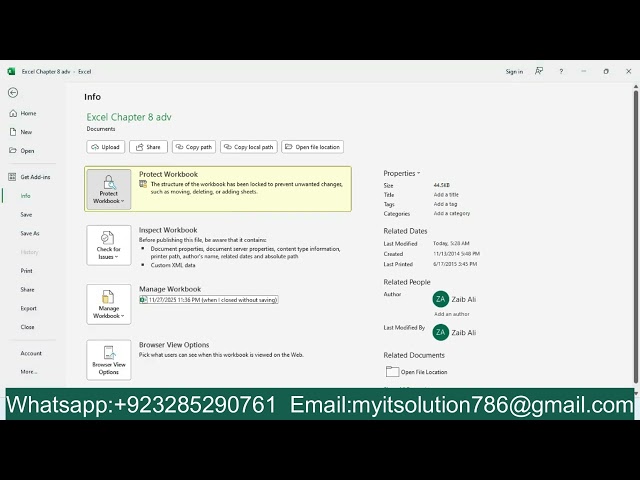Click Close in the sidebar
The height and width of the screenshot is (480, 640).
click(x=27, y=327)
